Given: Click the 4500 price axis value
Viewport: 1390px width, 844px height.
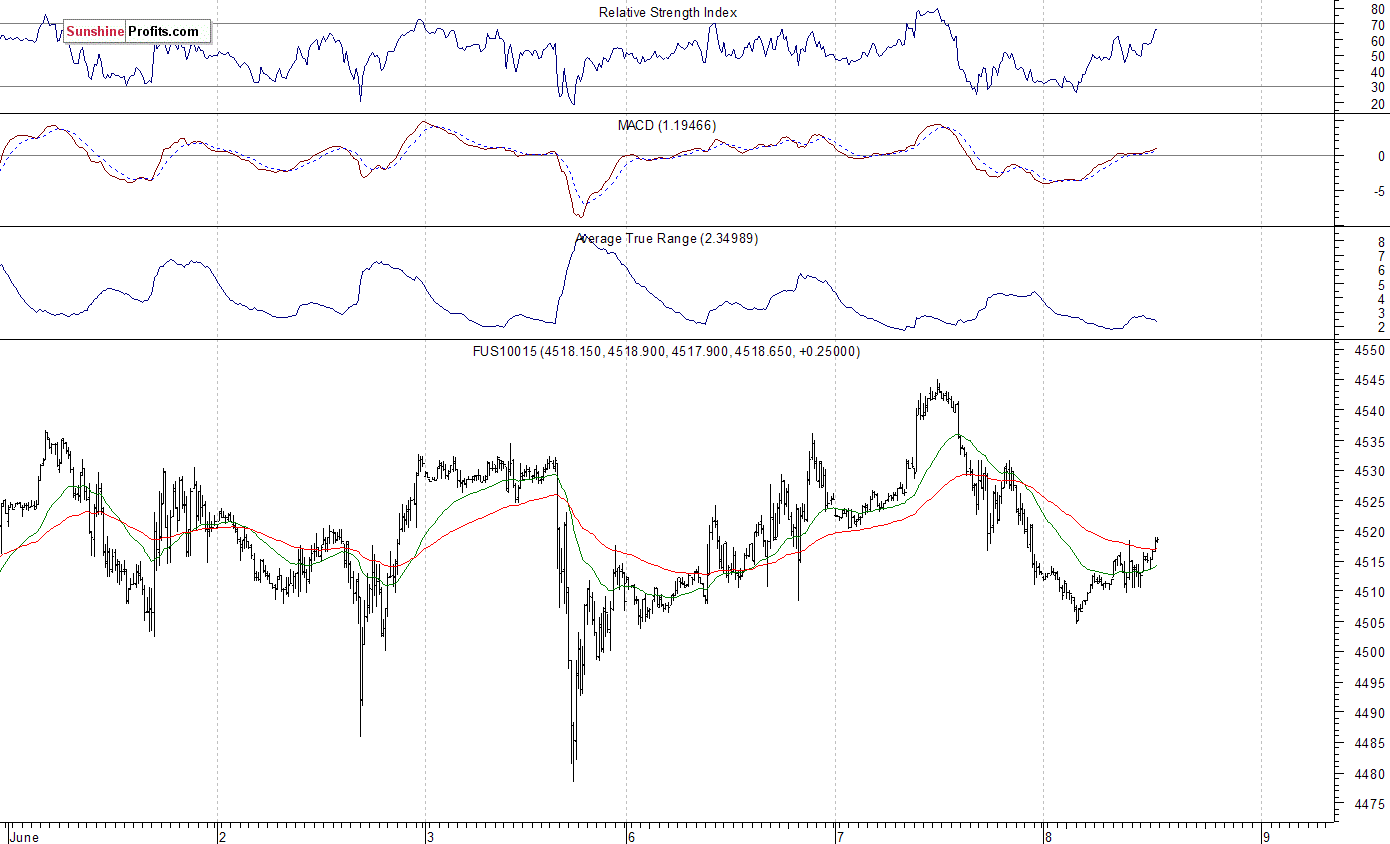Looking at the screenshot, I should click(x=1370, y=653).
